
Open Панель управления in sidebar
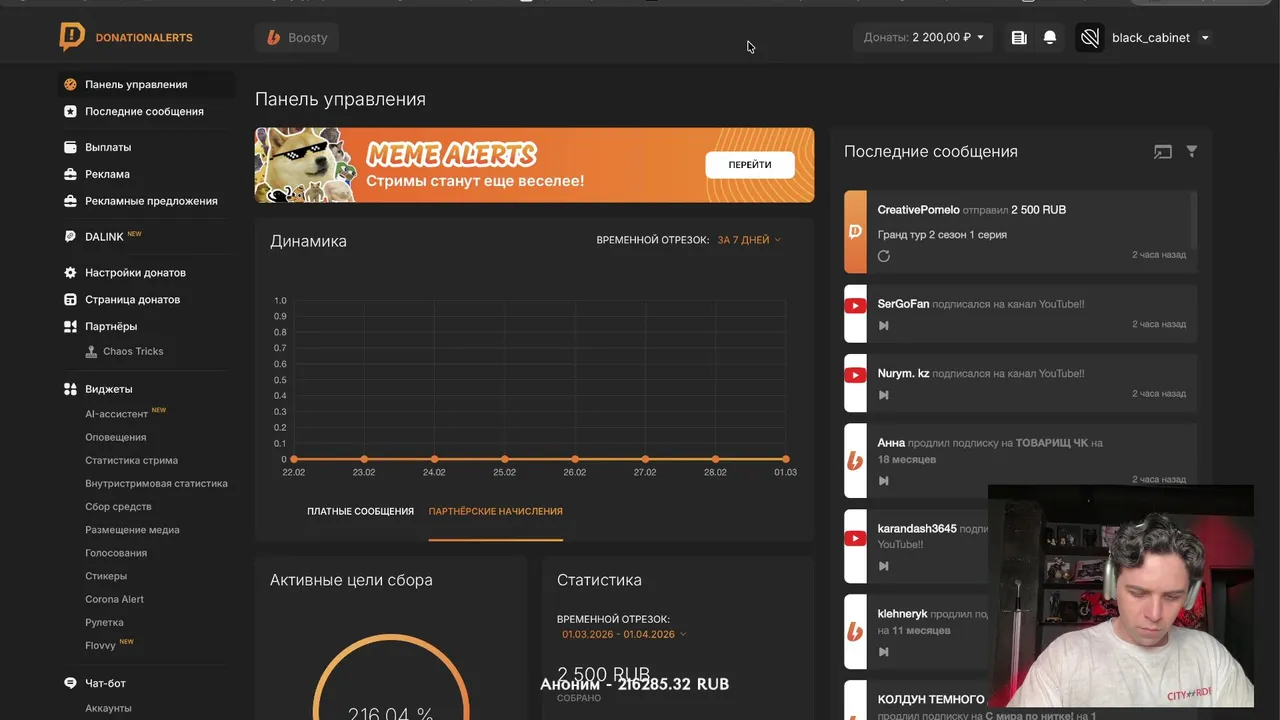point(136,84)
